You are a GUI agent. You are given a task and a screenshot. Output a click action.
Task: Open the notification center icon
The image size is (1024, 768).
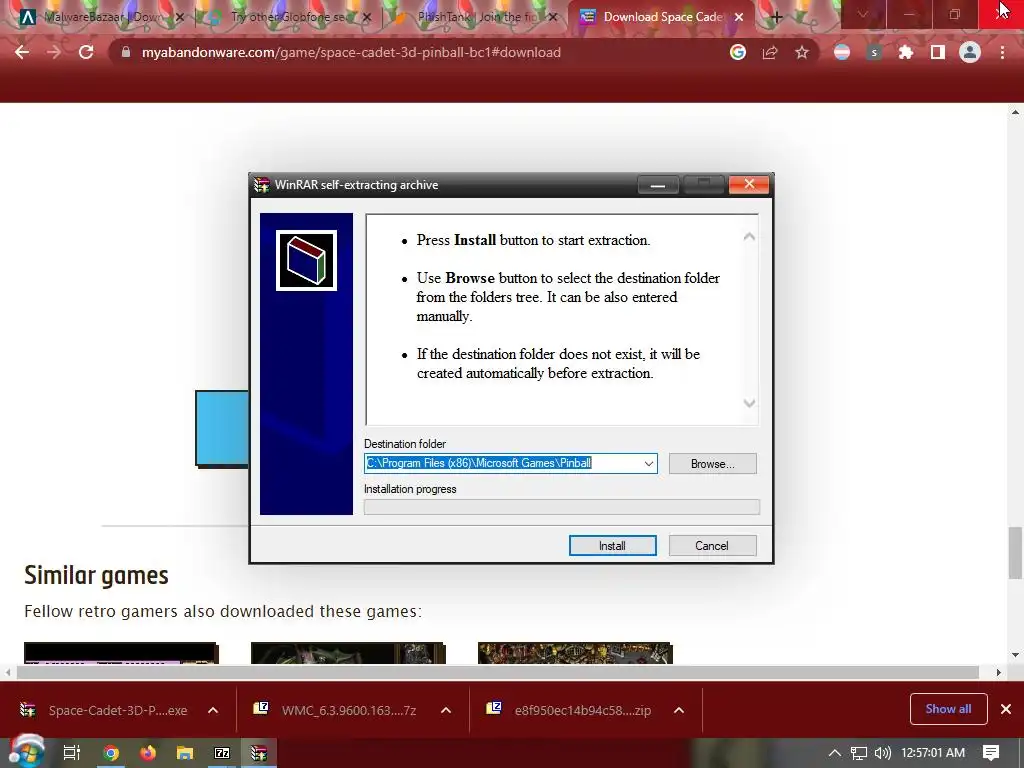click(991, 753)
